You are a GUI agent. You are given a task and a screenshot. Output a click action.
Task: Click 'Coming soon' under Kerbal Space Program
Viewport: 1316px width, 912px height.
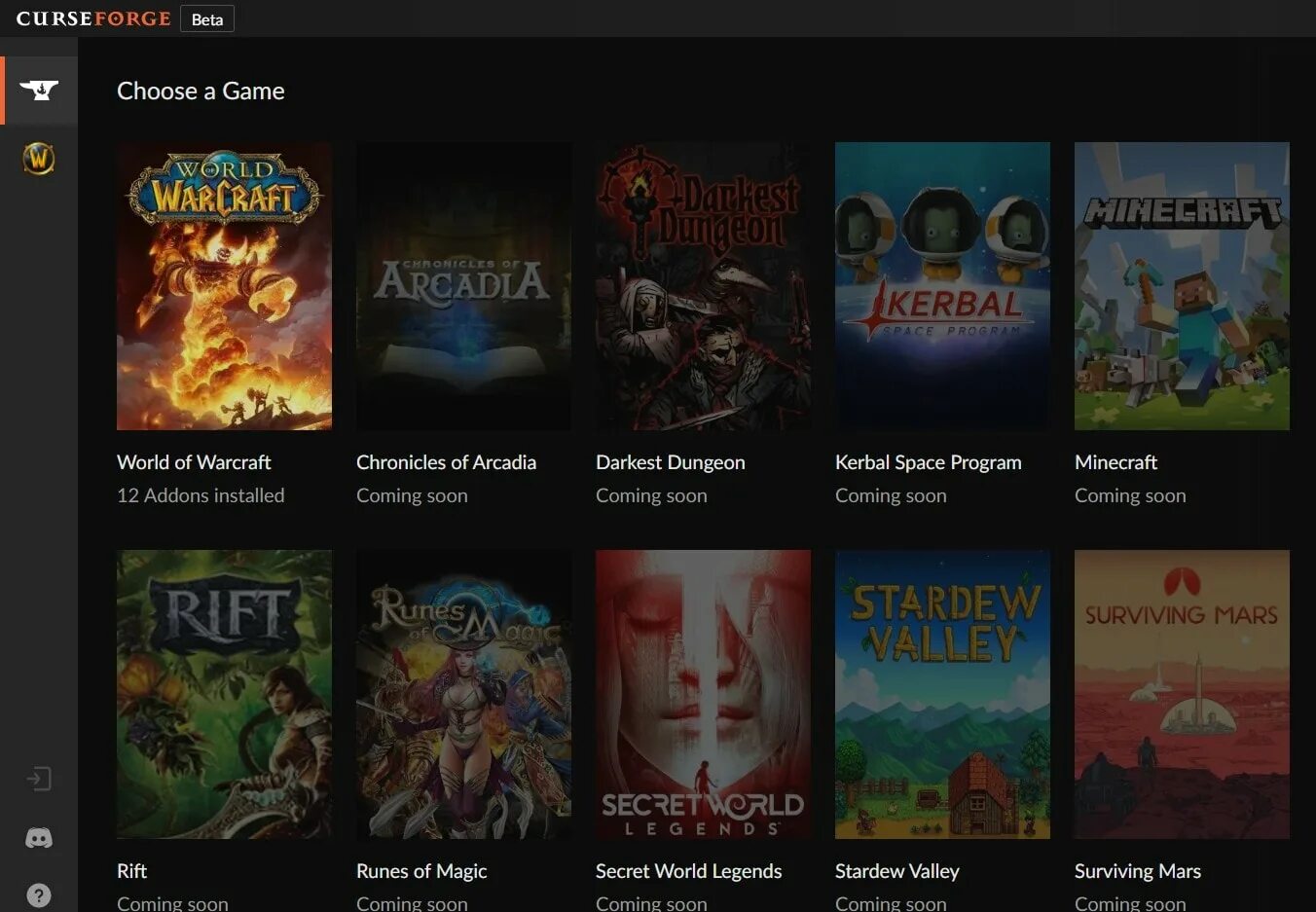891,495
